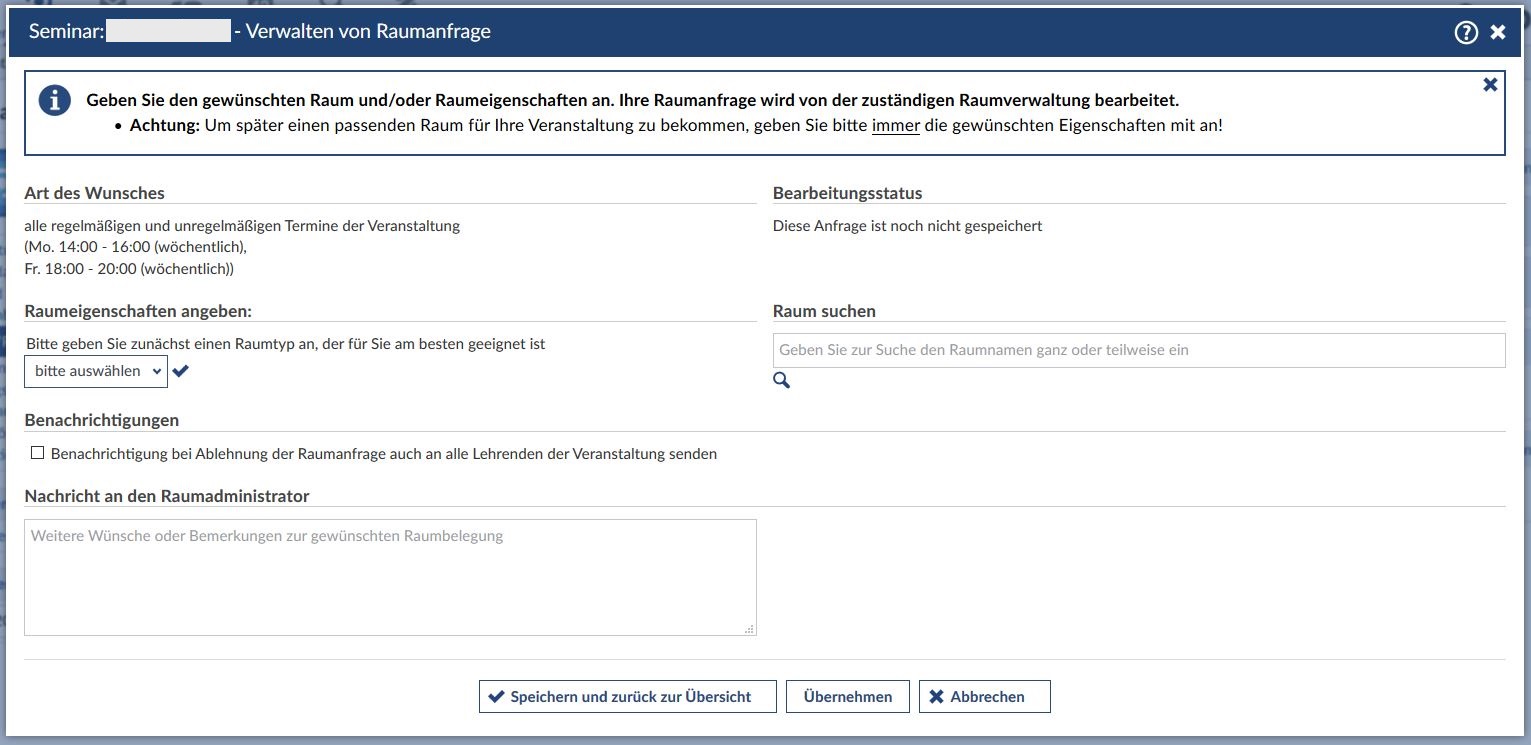Screen dimensions: 1531x745
Task: Click into the Raumadministrator message textarea
Action: click(x=390, y=577)
